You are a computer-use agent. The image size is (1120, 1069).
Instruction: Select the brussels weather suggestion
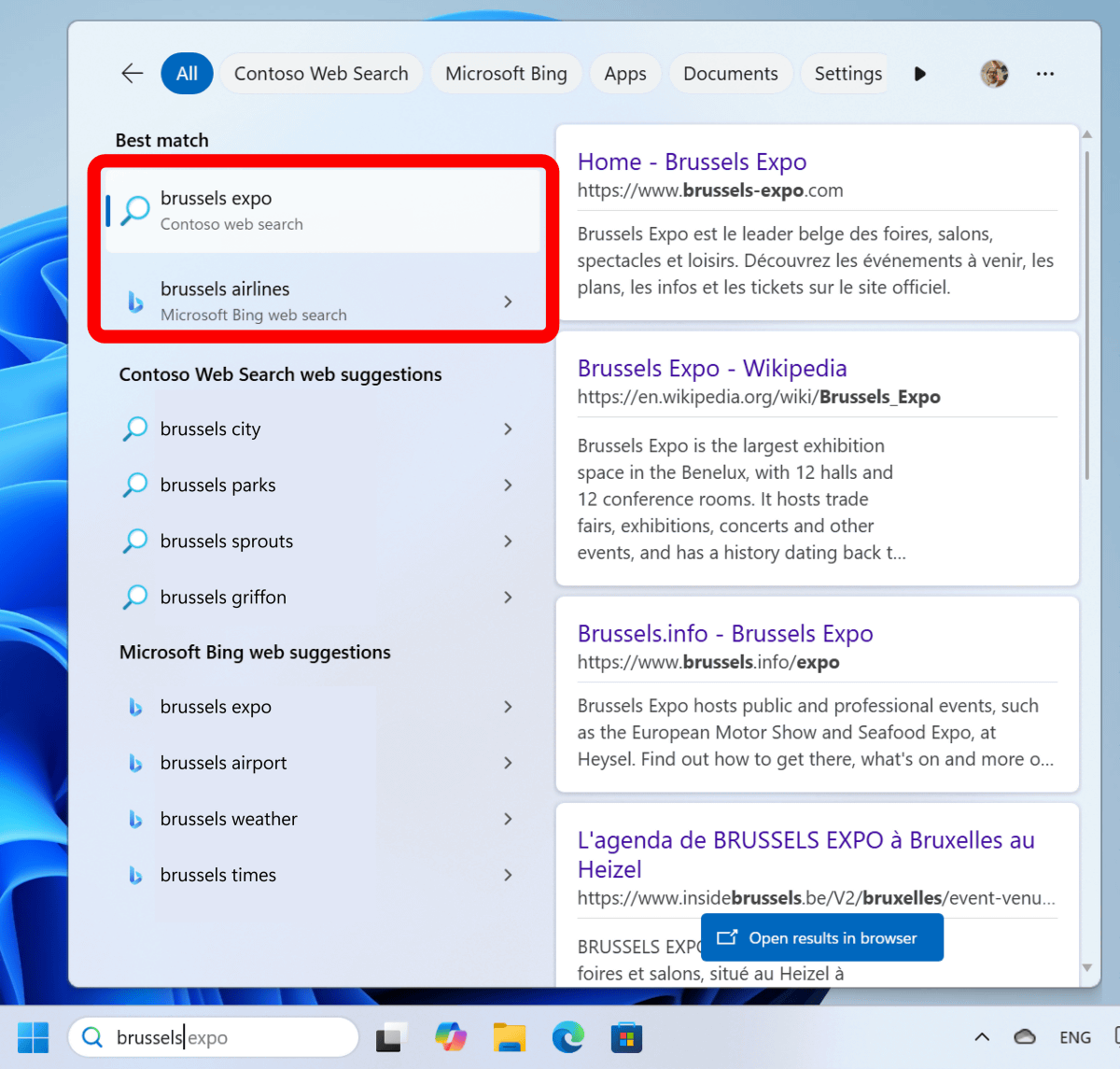pyautogui.click(x=323, y=819)
